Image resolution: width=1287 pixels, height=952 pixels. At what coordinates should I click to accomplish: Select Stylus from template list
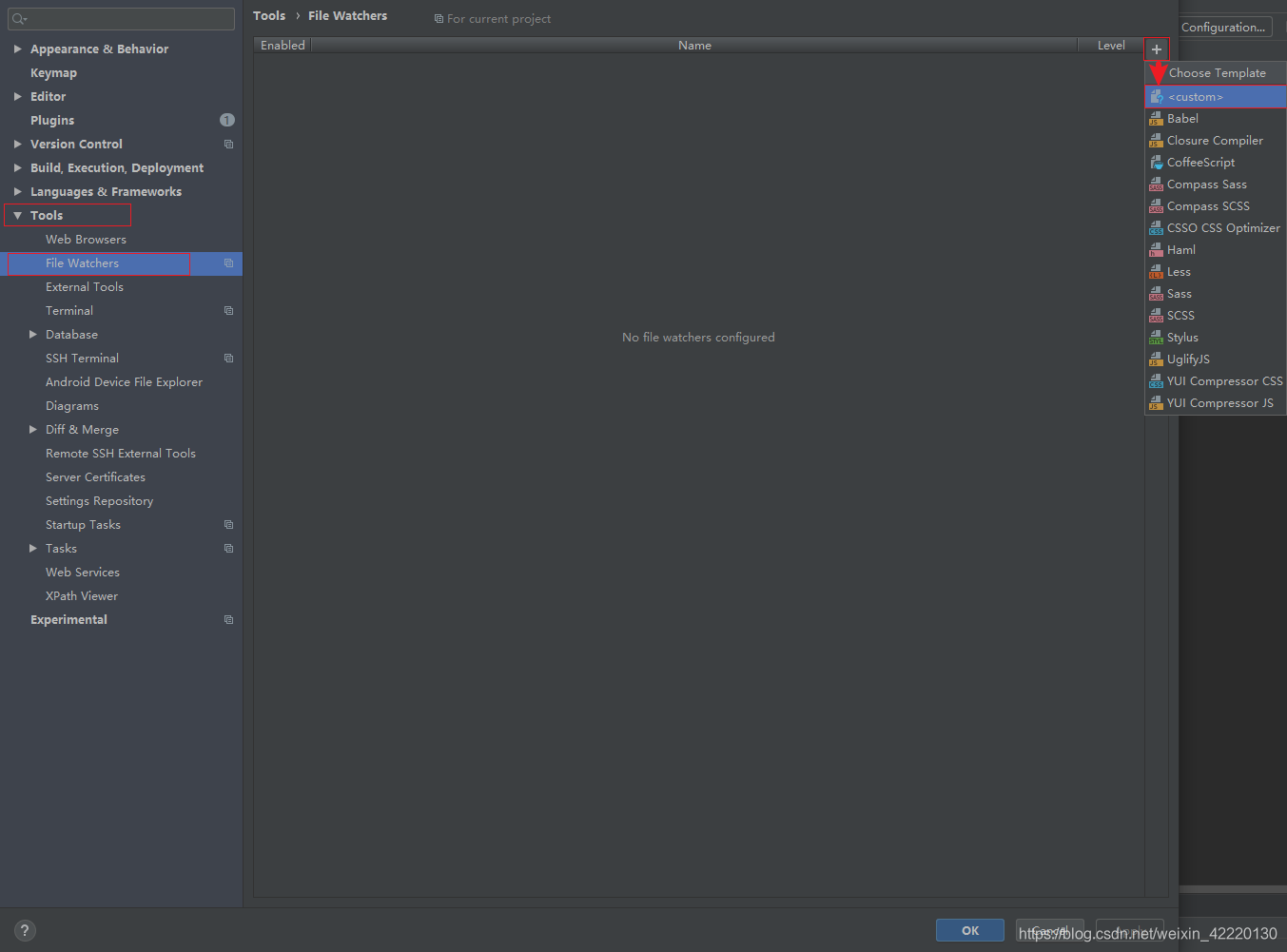coord(1216,338)
